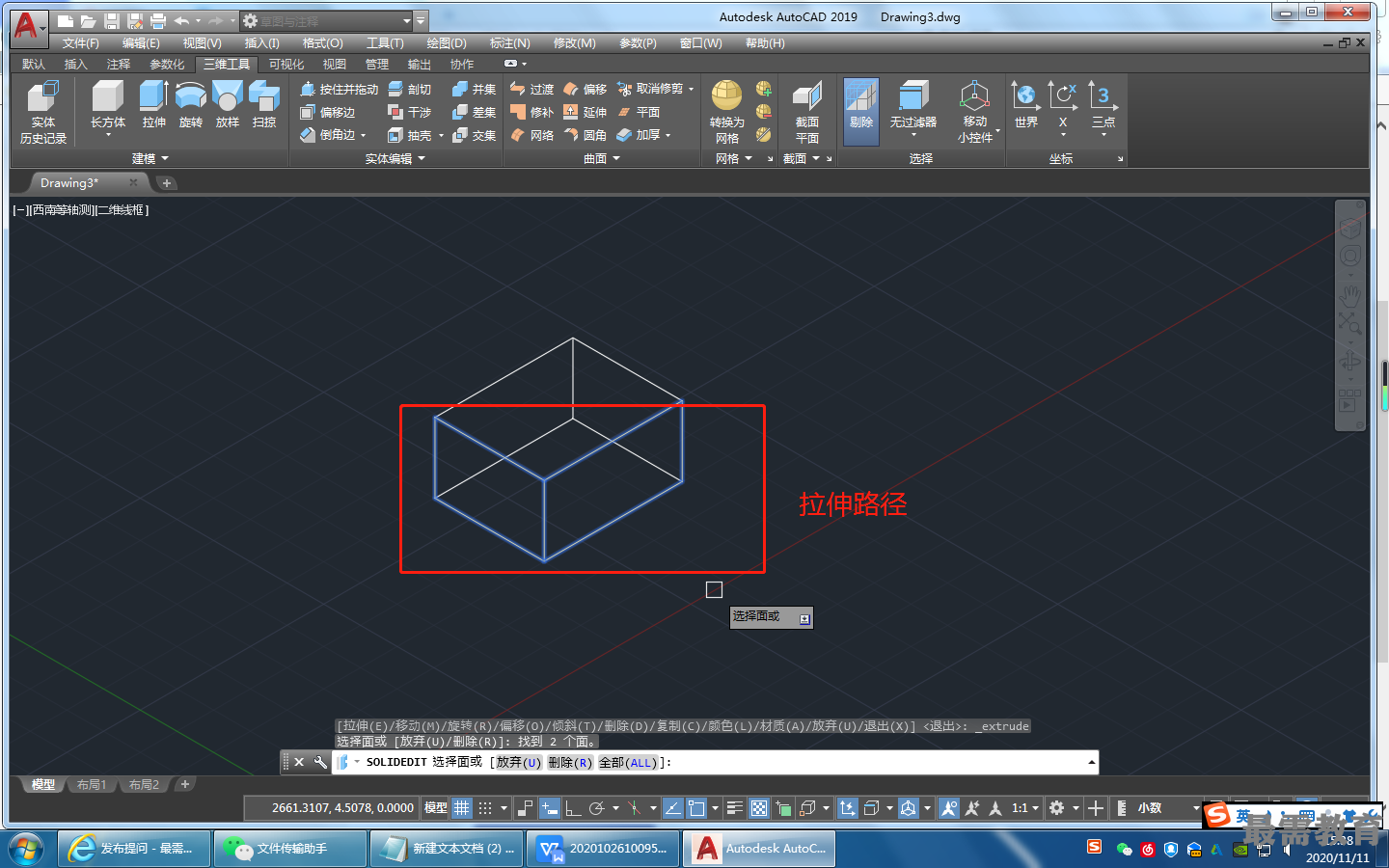Image resolution: width=1389 pixels, height=868 pixels.
Task: Open the 绘图(D) menu
Action: (447, 43)
